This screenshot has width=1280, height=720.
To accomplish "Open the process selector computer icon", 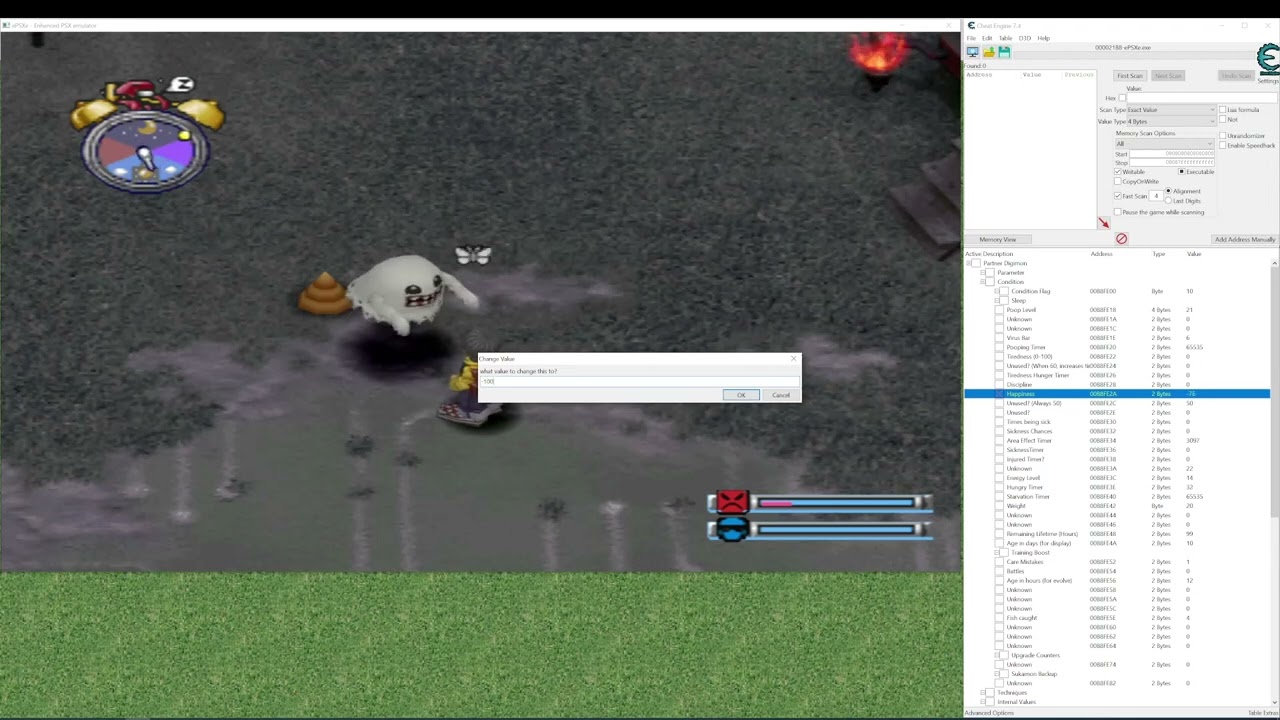I will [972, 52].
